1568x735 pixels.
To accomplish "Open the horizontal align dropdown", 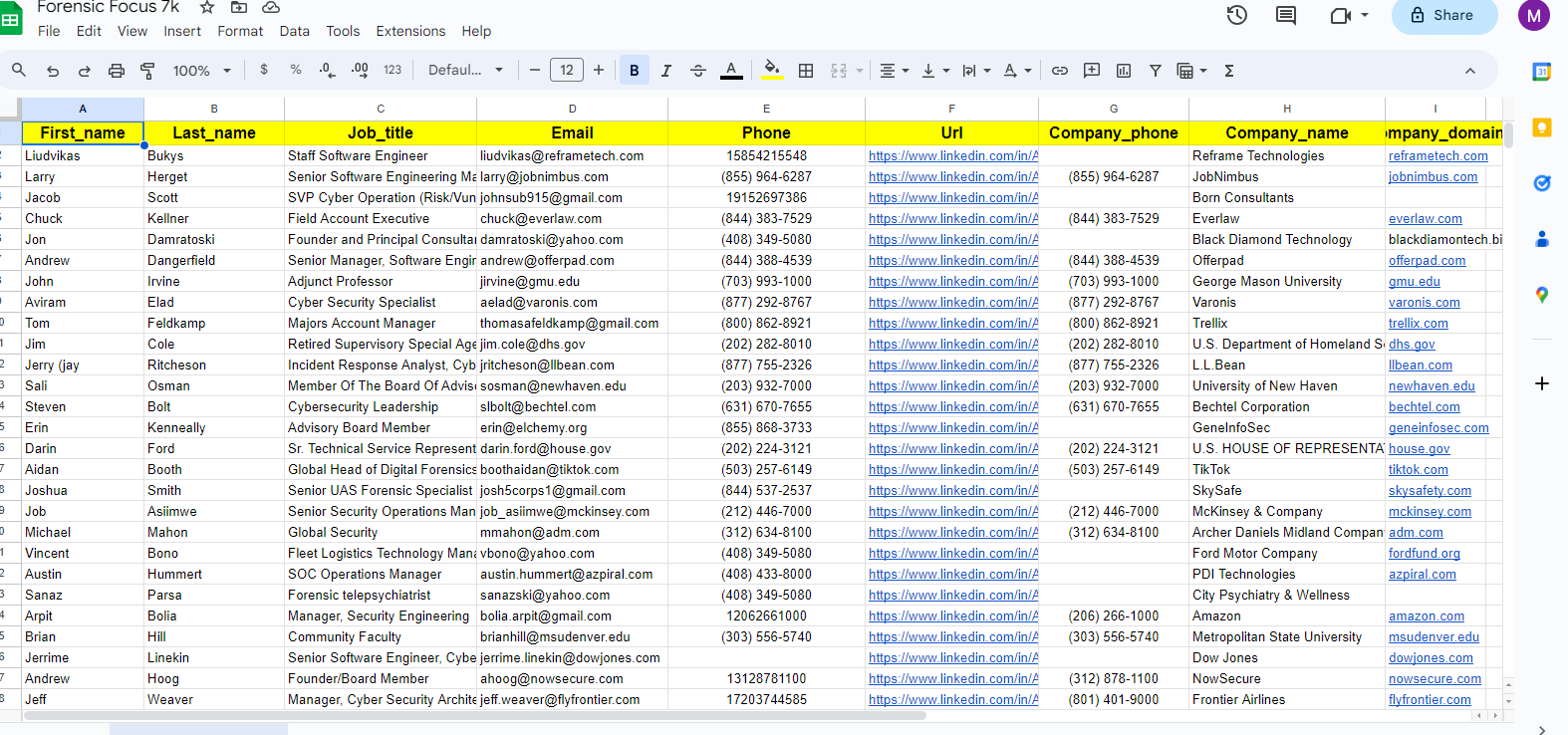I will tap(894, 71).
